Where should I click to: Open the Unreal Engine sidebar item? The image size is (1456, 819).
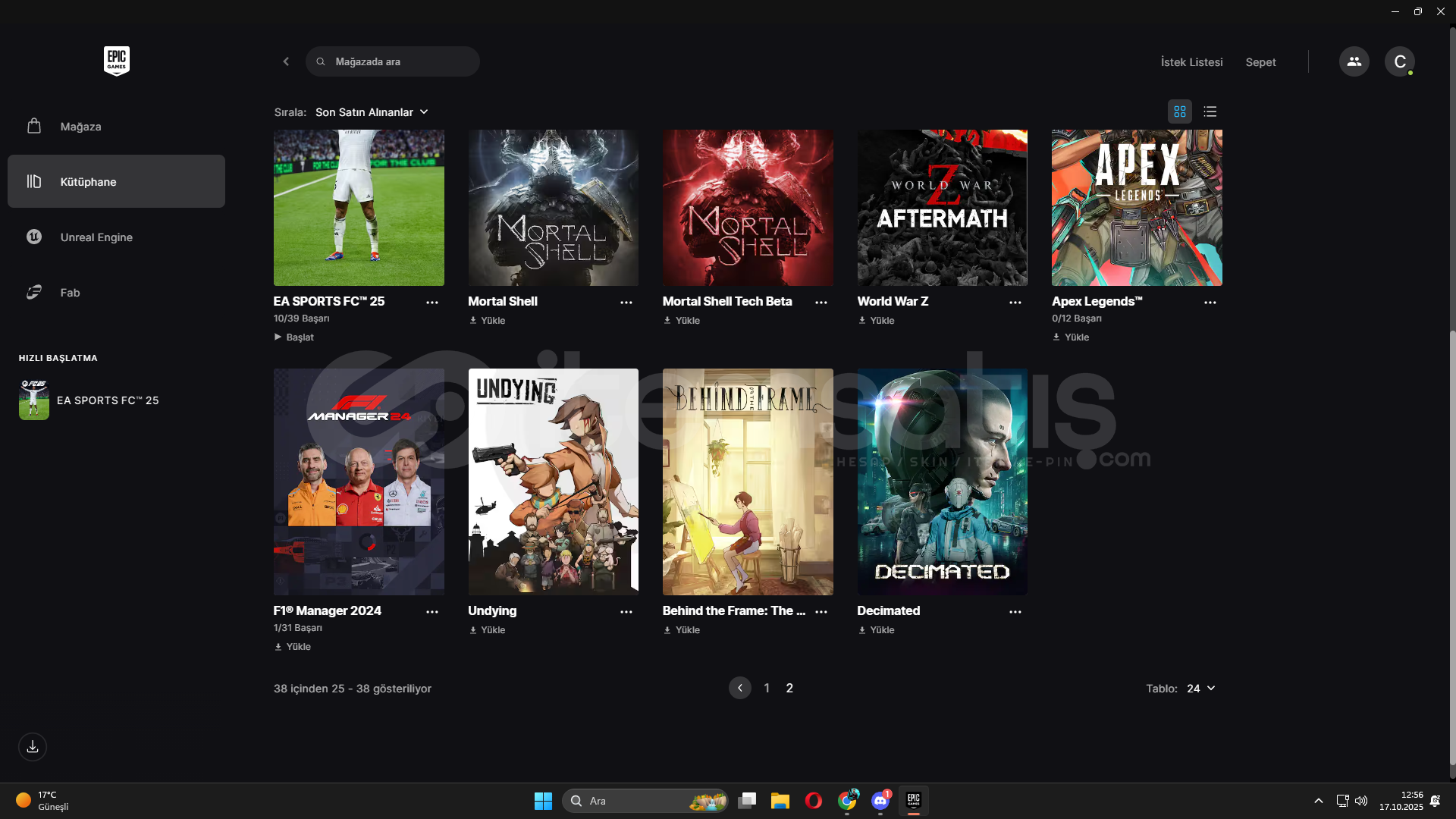(x=96, y=237)
